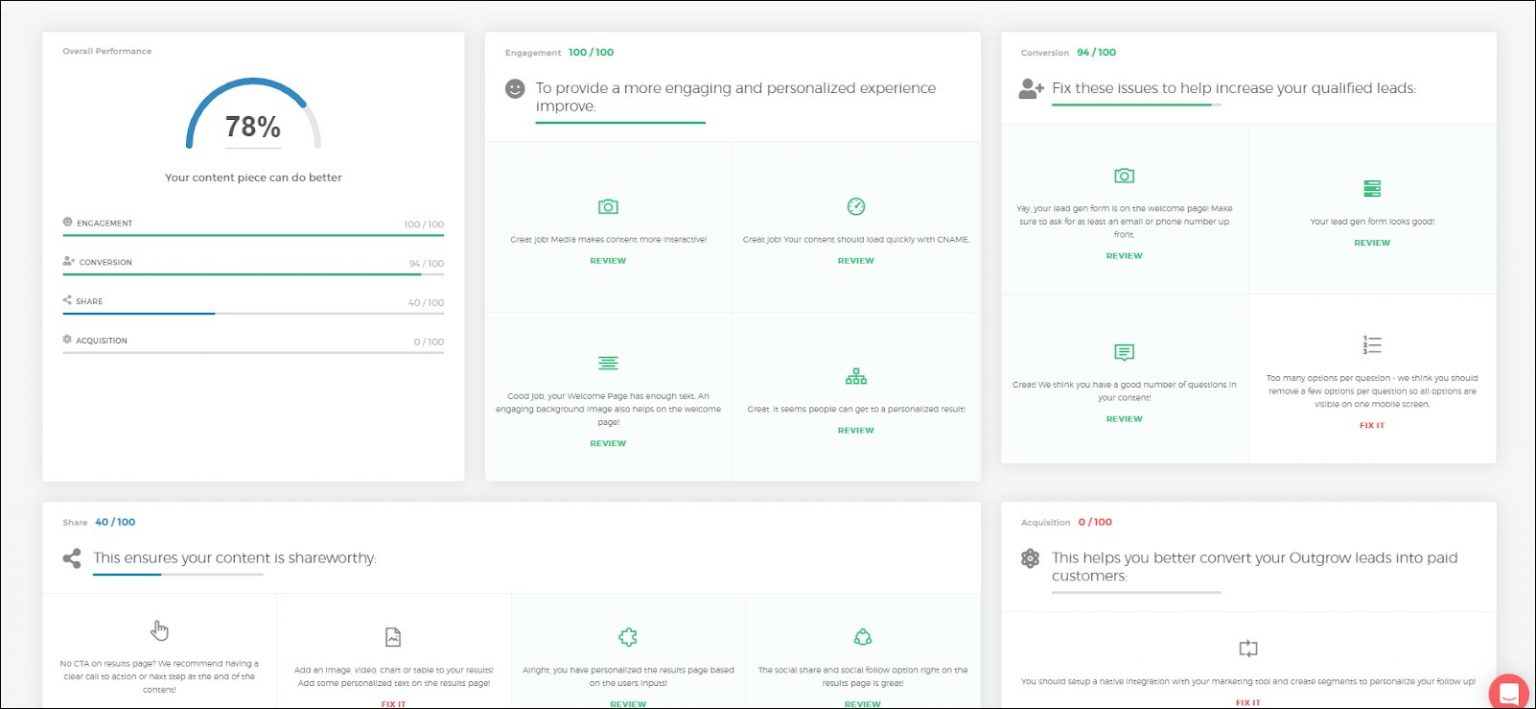Image resolution: width=1536 pixels, height=709 pixels.
Task: Click REVIEW under lead gen form looks good
Action: coord(1372,243)
